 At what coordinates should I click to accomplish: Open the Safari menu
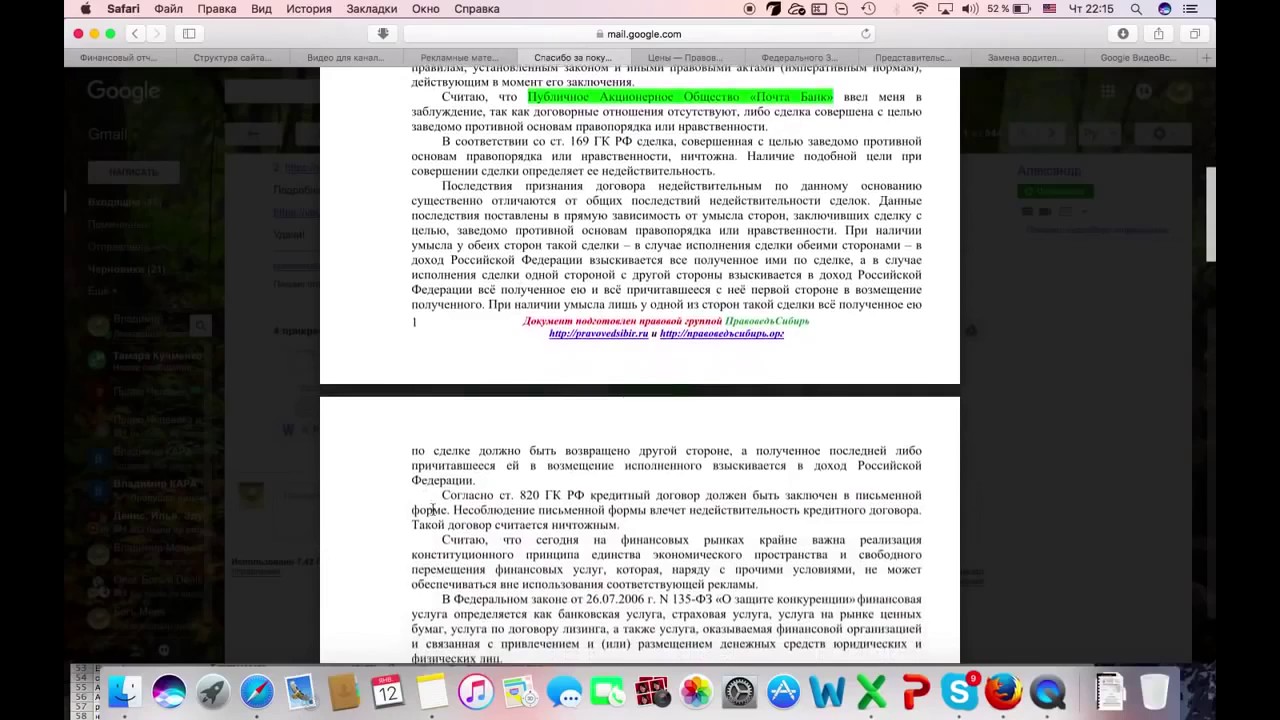[123, 9]
